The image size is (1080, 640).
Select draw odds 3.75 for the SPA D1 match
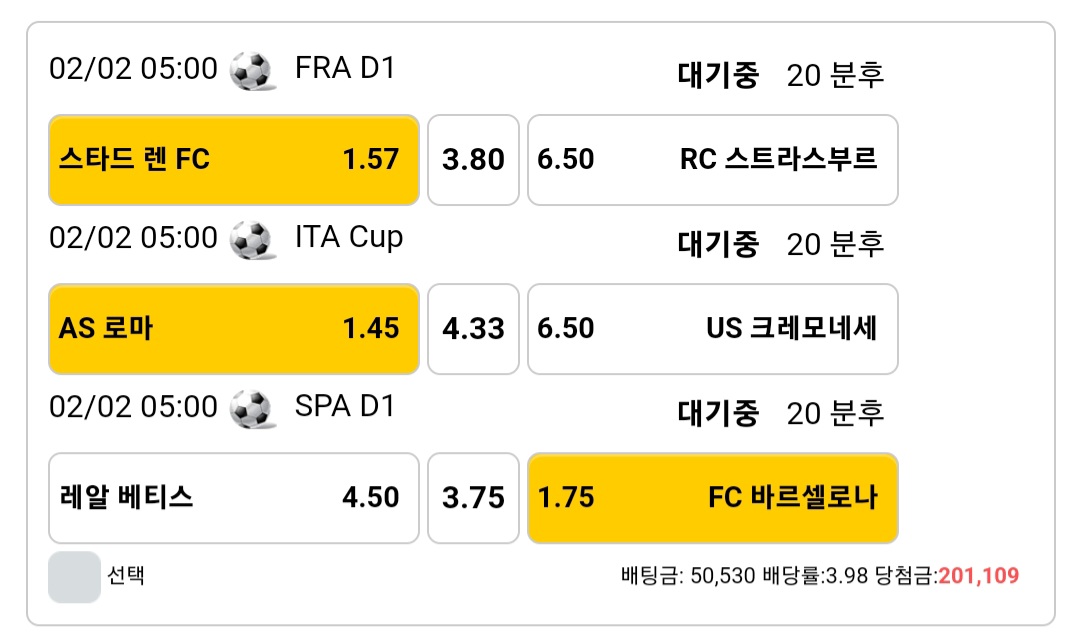(x=473, y=498)
